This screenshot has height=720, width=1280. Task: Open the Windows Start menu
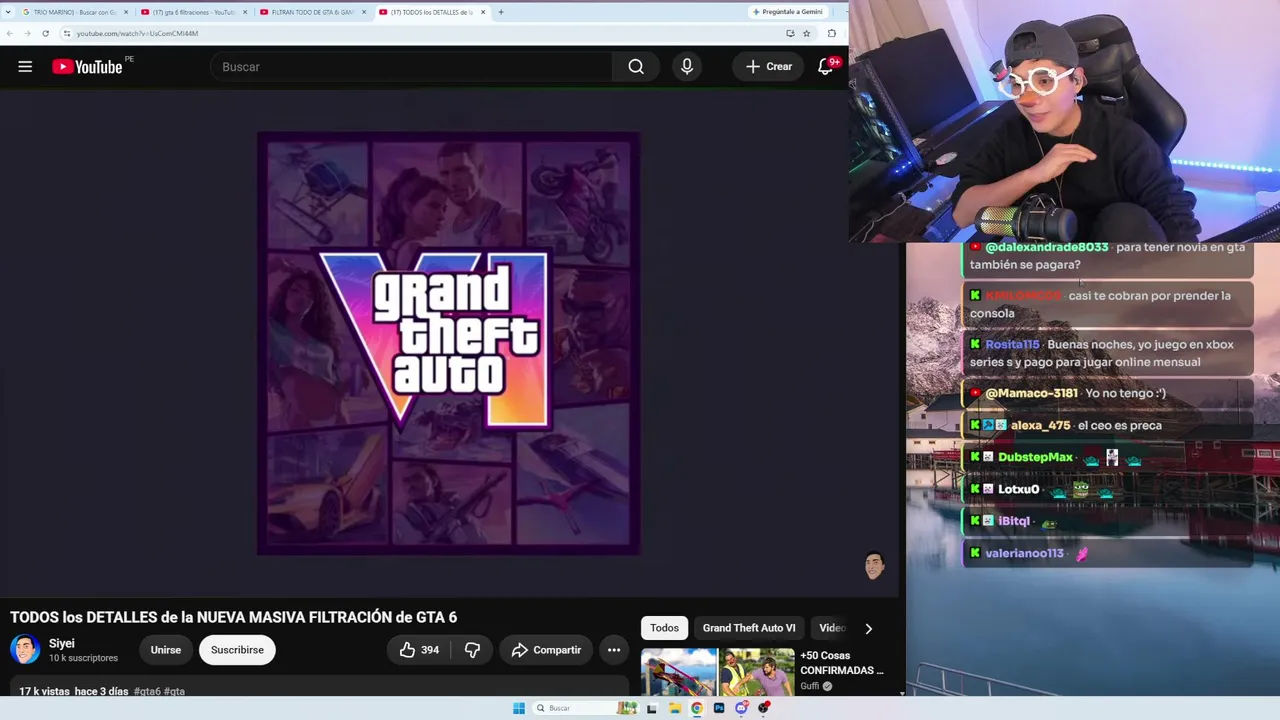pos(519,708)
